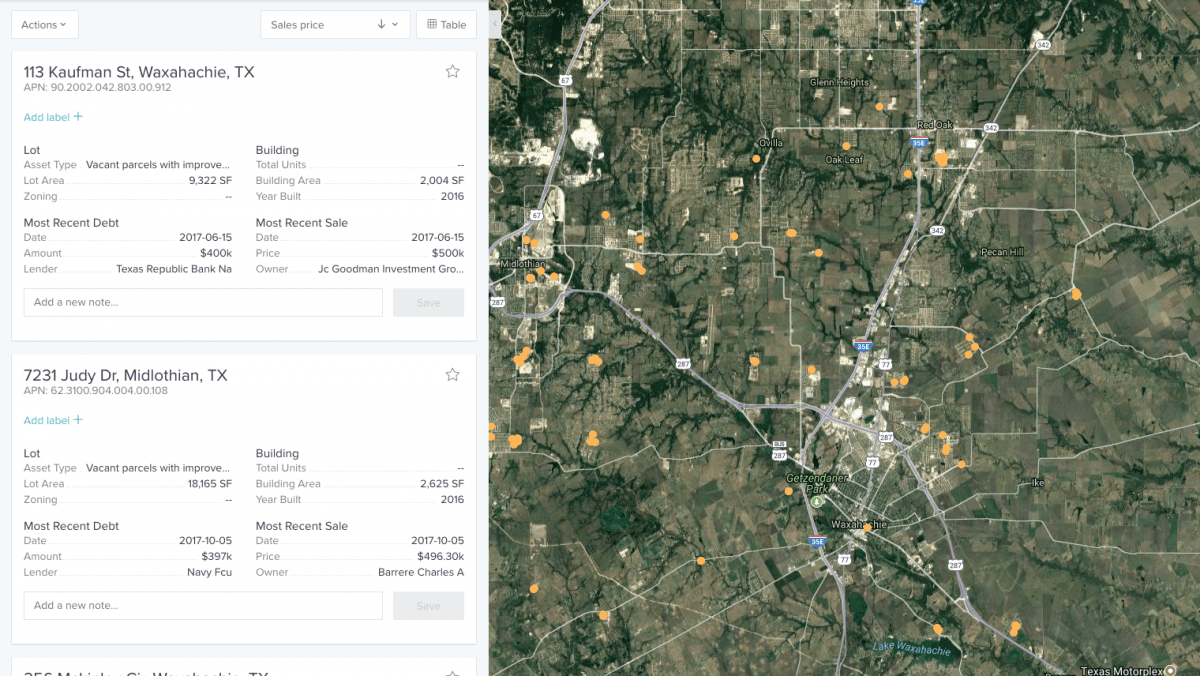This screenshot has height=676, width=1200.
Task: Click the note field for 7231 Judy Dr
Action: [203, 605]
